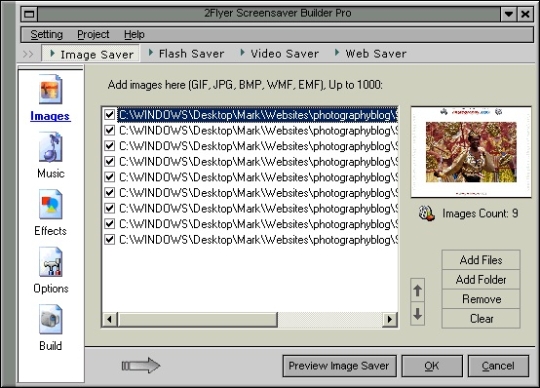Image resolution: width=540 pixels, height=388 pixels.
Task: Click the Images label link in sidebar
Action: [x=50, y=116]
